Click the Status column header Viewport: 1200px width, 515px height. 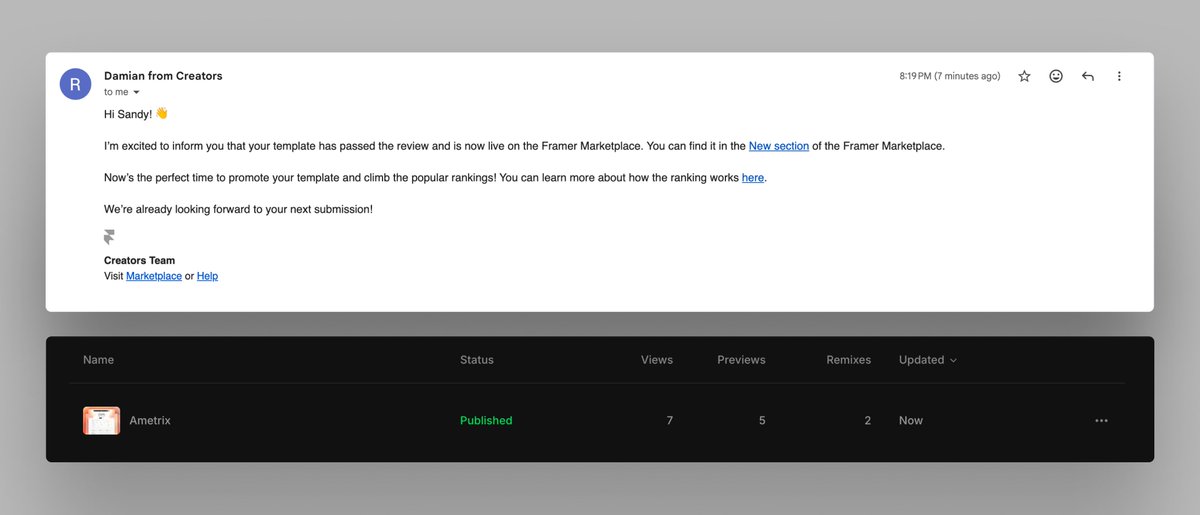point(477,360)
